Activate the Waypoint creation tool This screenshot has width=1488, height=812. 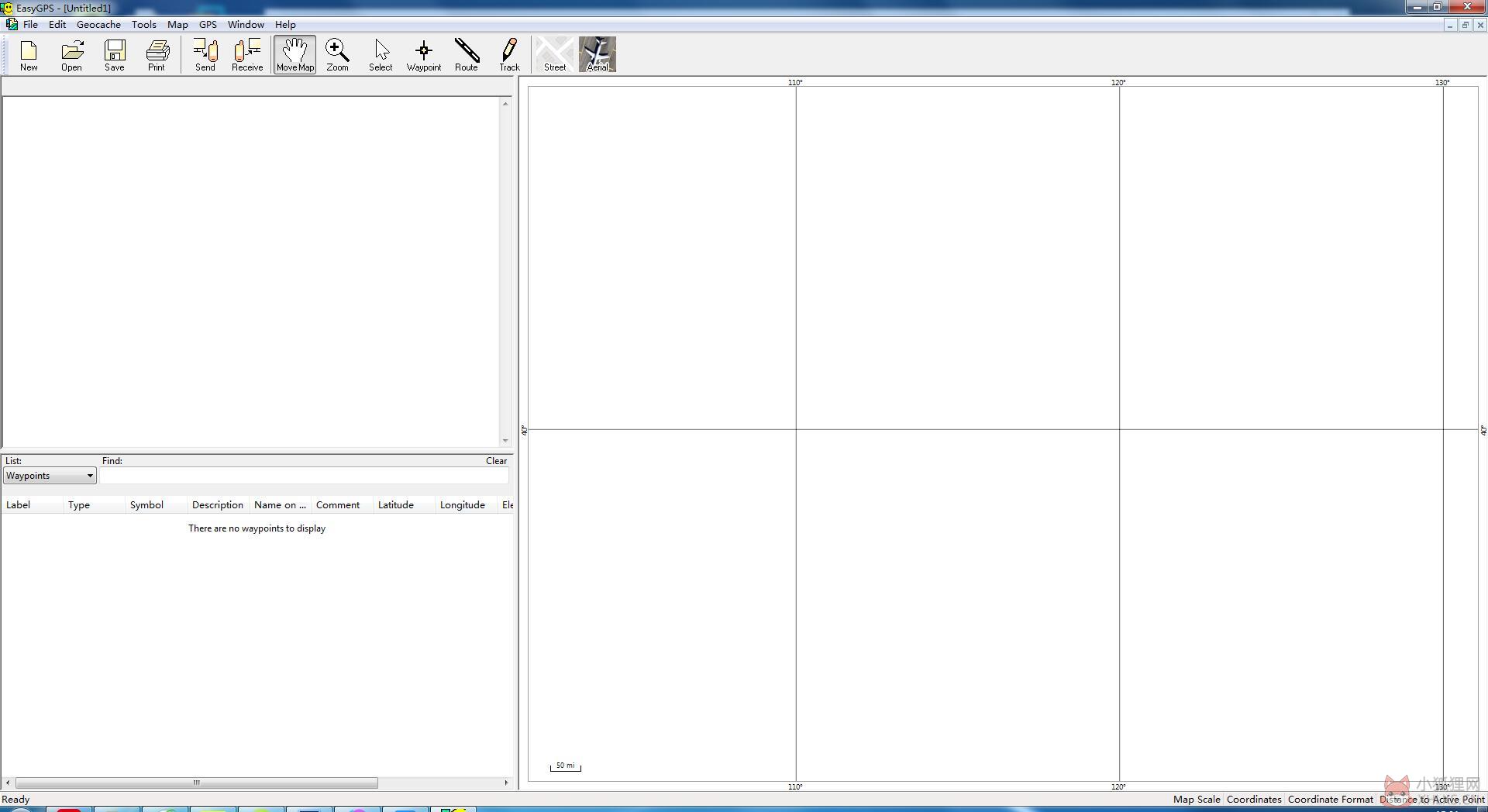click(x=424, y=54)
